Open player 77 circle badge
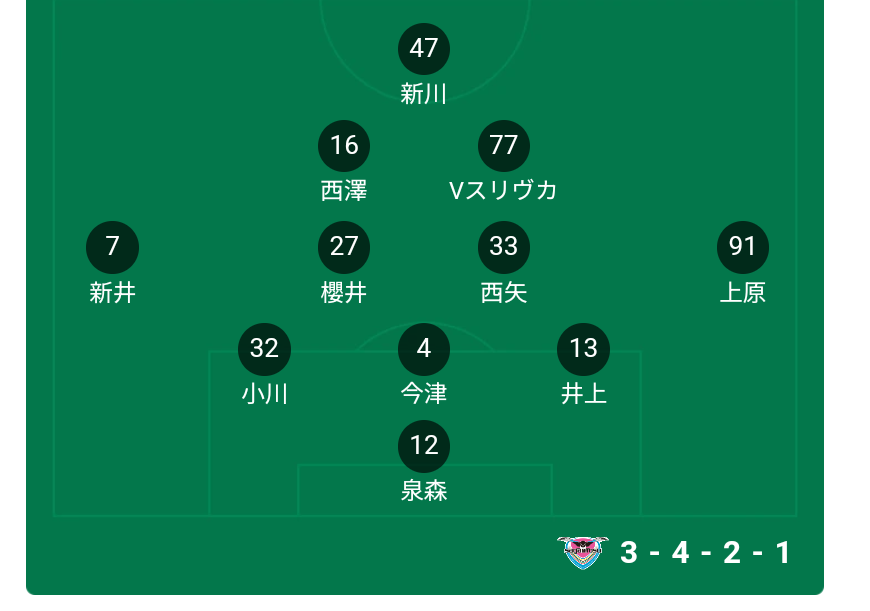 [504, 146]
